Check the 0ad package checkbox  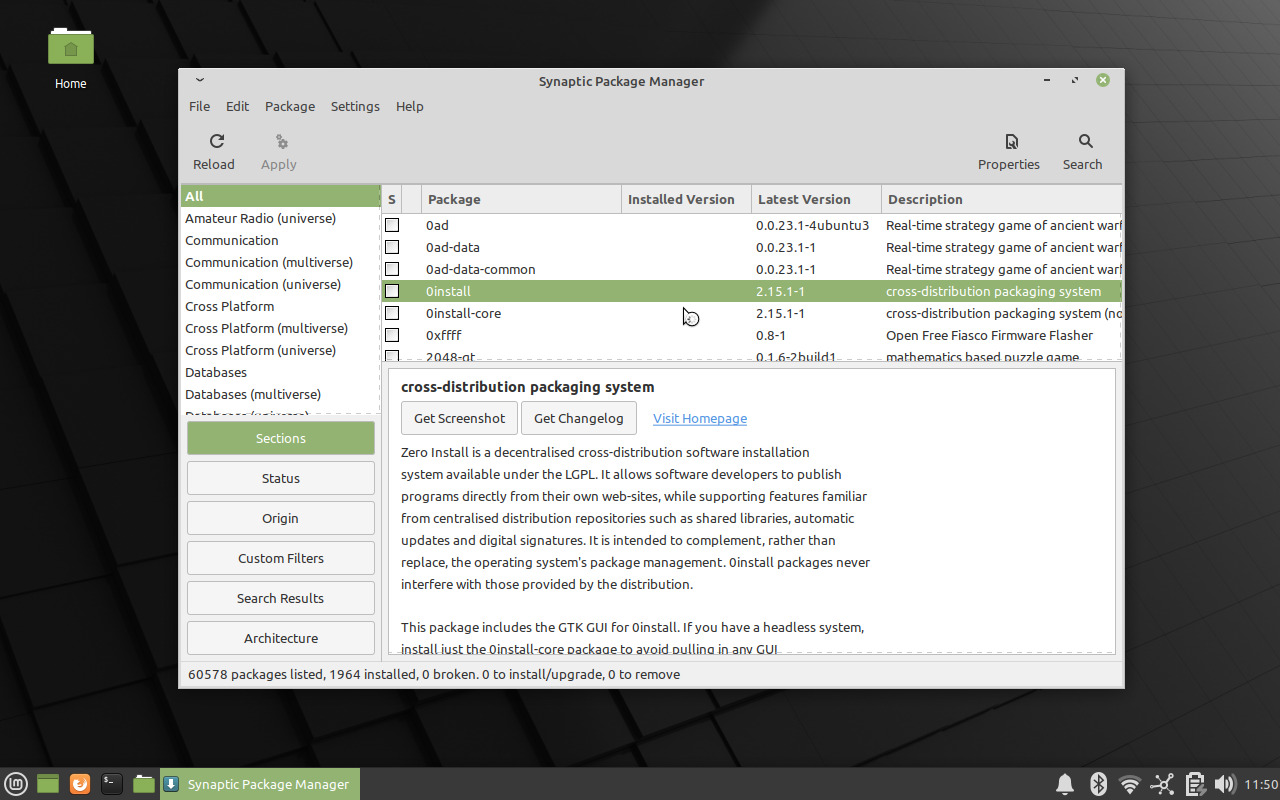point(392,225)
